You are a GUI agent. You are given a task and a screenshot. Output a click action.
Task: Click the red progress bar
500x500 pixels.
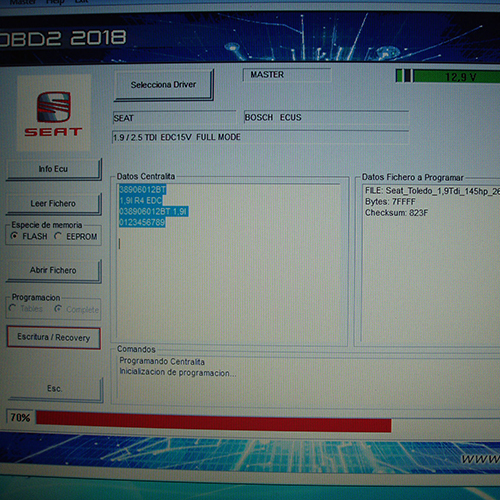click(213, 421)
